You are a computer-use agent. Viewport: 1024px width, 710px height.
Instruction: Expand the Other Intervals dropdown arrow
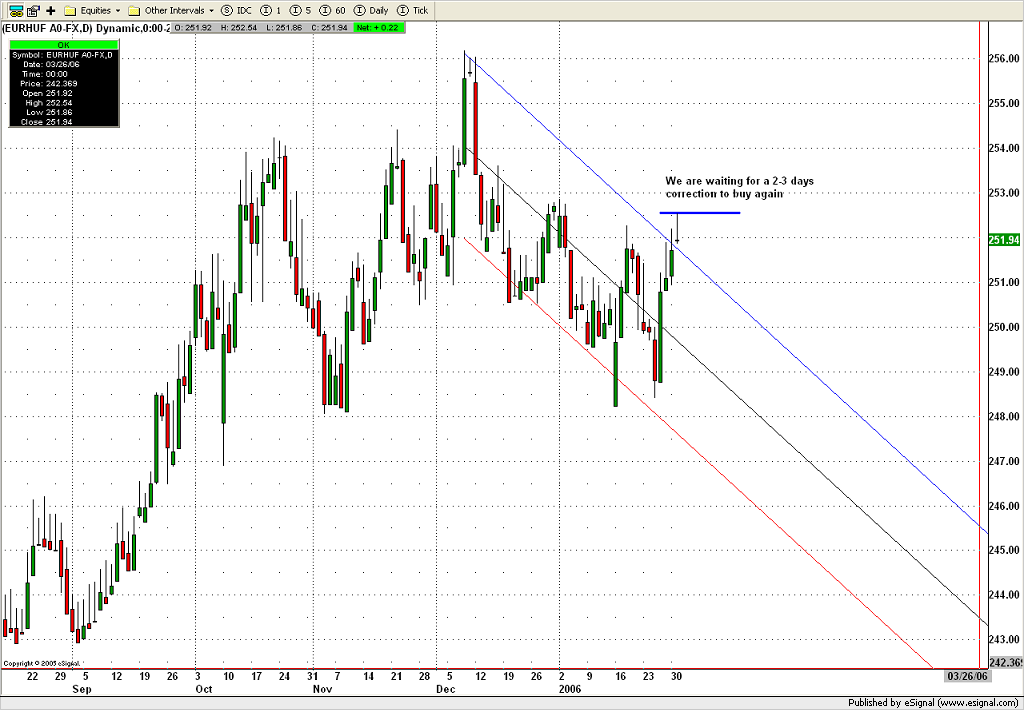211,10
